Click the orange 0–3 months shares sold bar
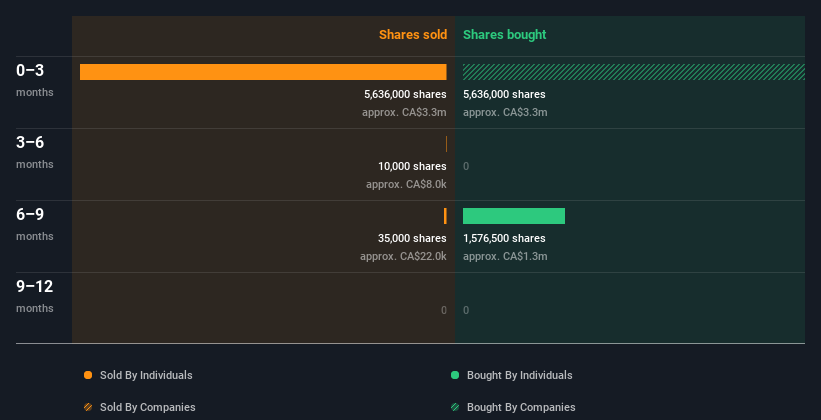 coord(263,72)
